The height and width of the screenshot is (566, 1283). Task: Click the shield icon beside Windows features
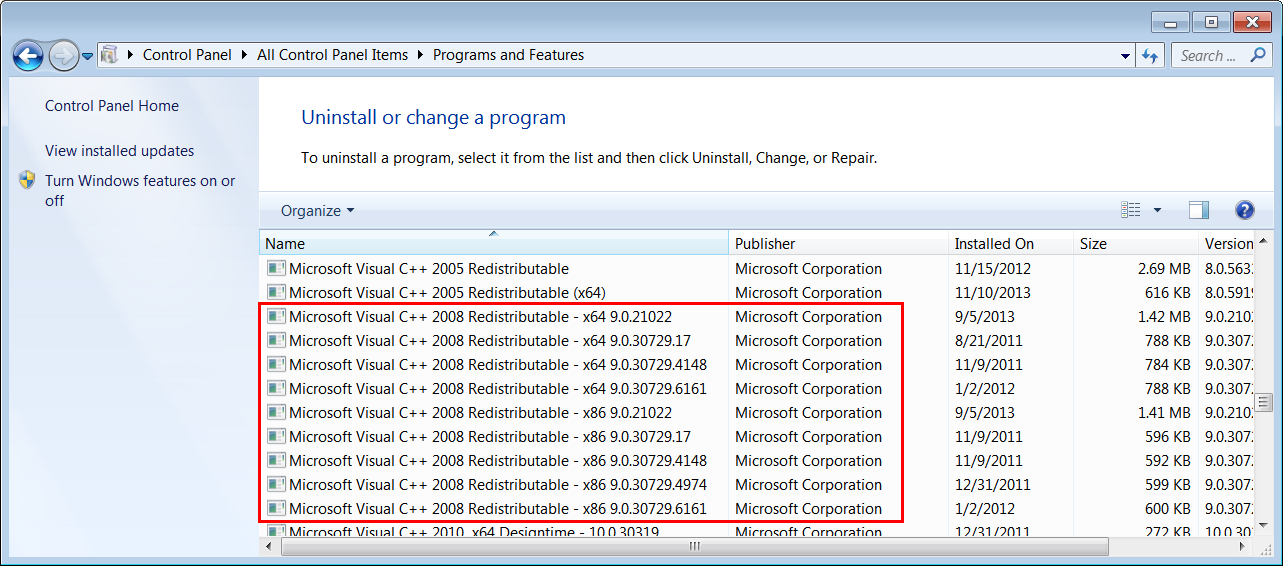coord(27,181)
